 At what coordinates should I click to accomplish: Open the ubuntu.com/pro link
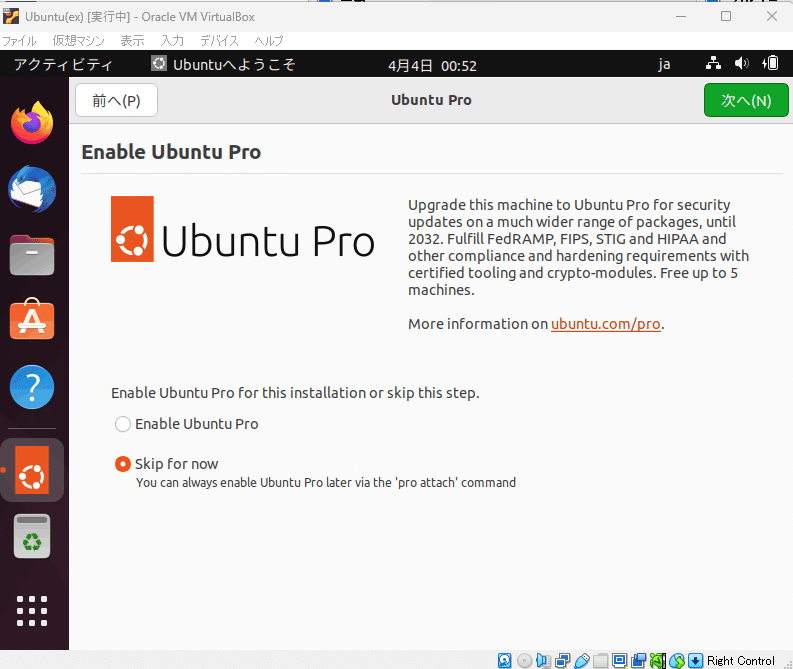coord(605,324)
